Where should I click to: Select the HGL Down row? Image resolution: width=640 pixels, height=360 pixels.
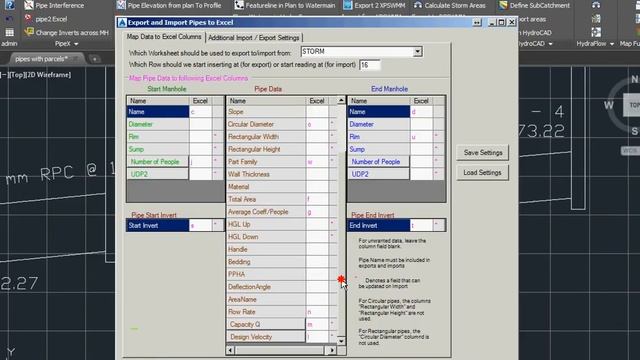pos(266,237)
